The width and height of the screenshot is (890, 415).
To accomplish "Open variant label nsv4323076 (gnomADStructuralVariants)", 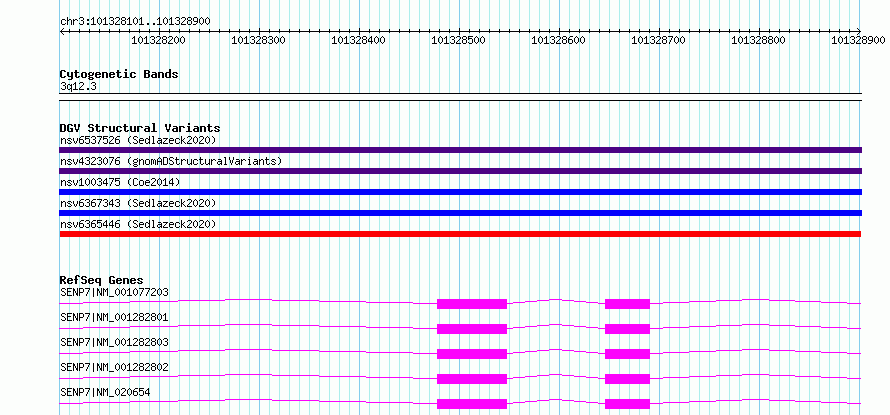I will [x=171, y=161].
